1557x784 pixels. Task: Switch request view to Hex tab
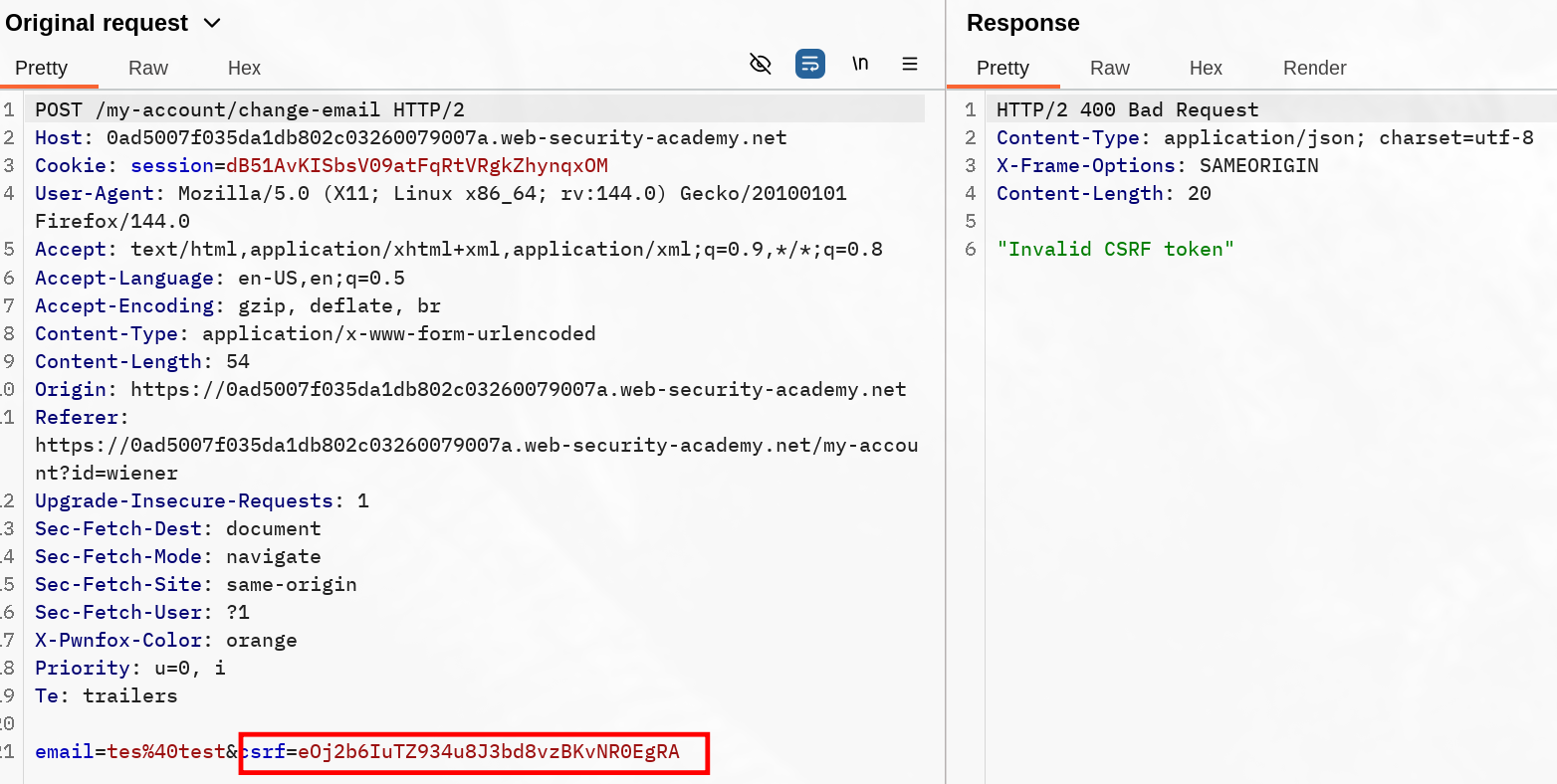coord(244,68)
